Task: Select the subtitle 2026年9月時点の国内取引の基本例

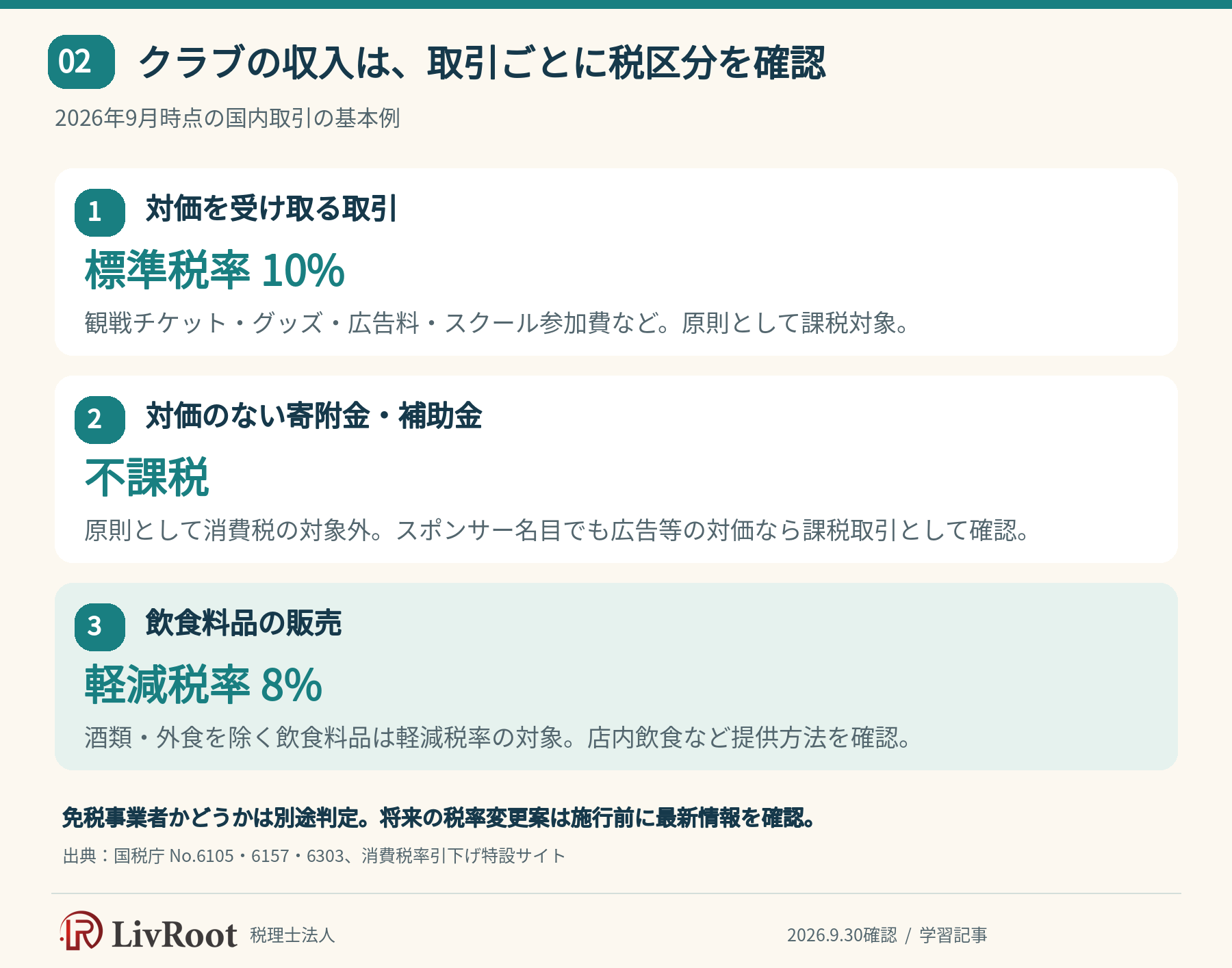Action: [227, 118]
